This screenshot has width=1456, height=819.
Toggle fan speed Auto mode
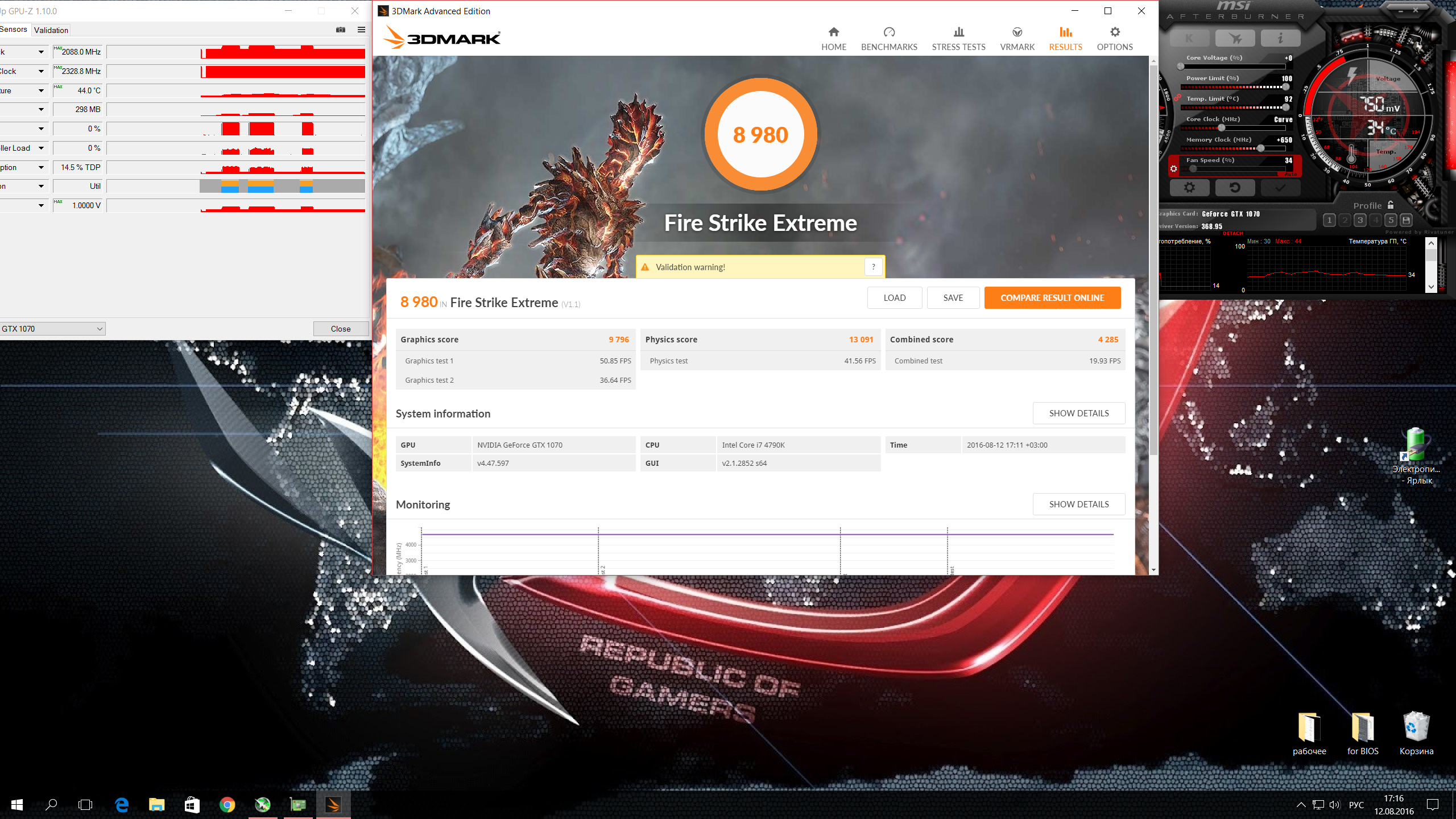click(x=1290, y=173)
